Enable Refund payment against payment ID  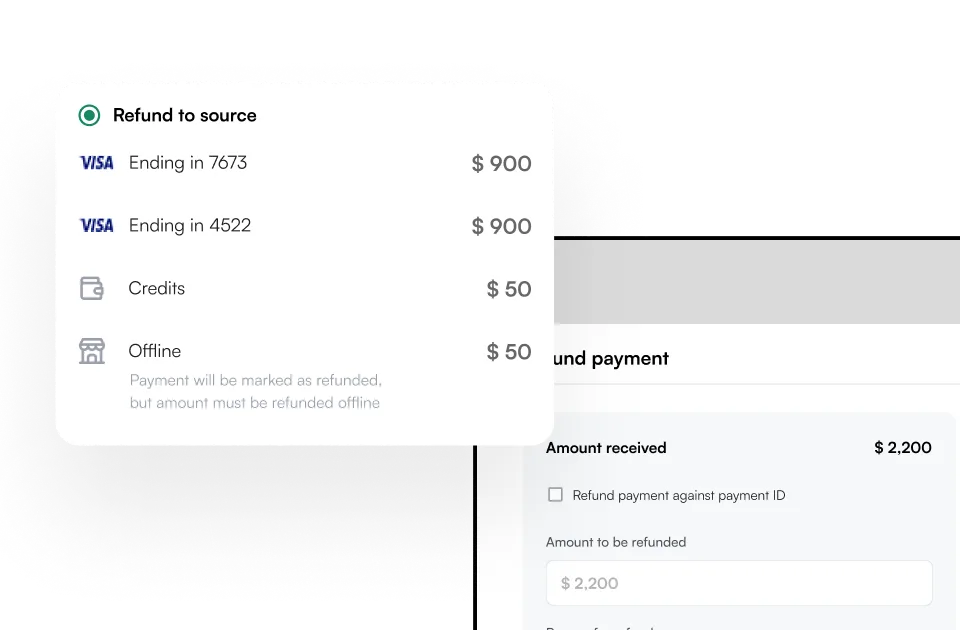[554, 494]
